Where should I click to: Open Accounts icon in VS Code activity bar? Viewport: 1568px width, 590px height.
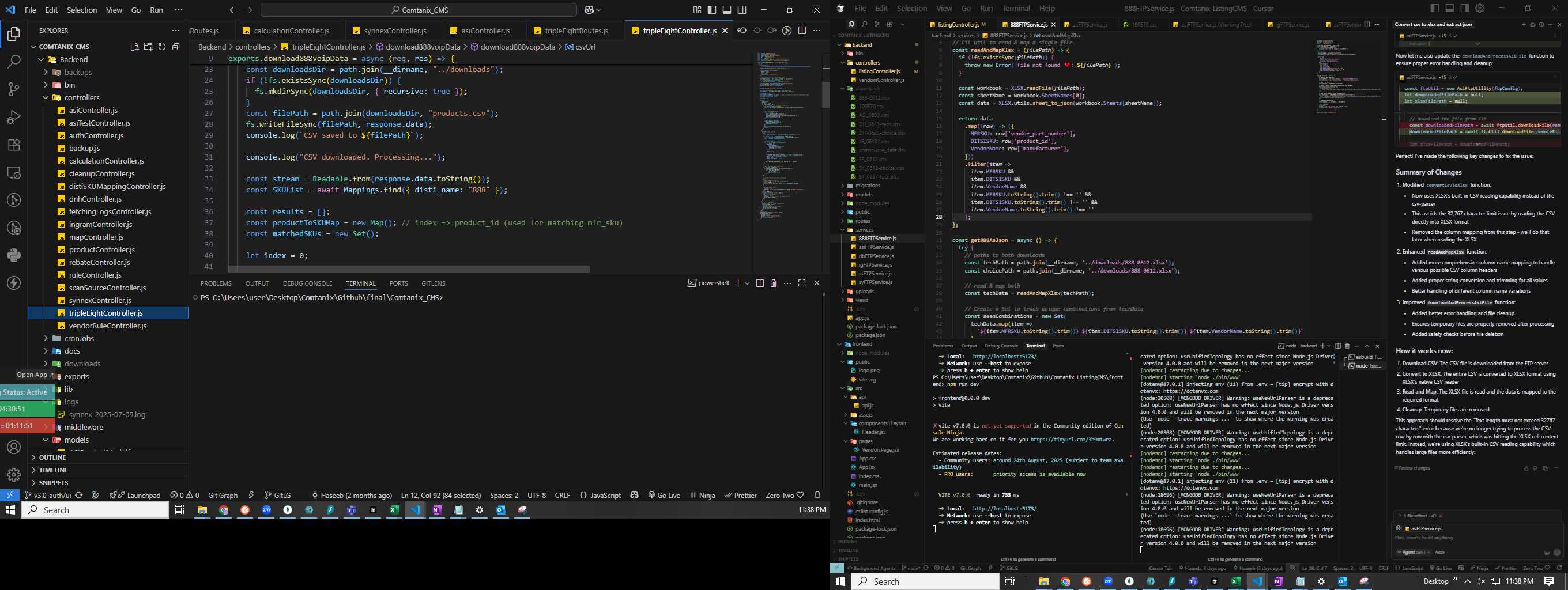click(13, 448)
